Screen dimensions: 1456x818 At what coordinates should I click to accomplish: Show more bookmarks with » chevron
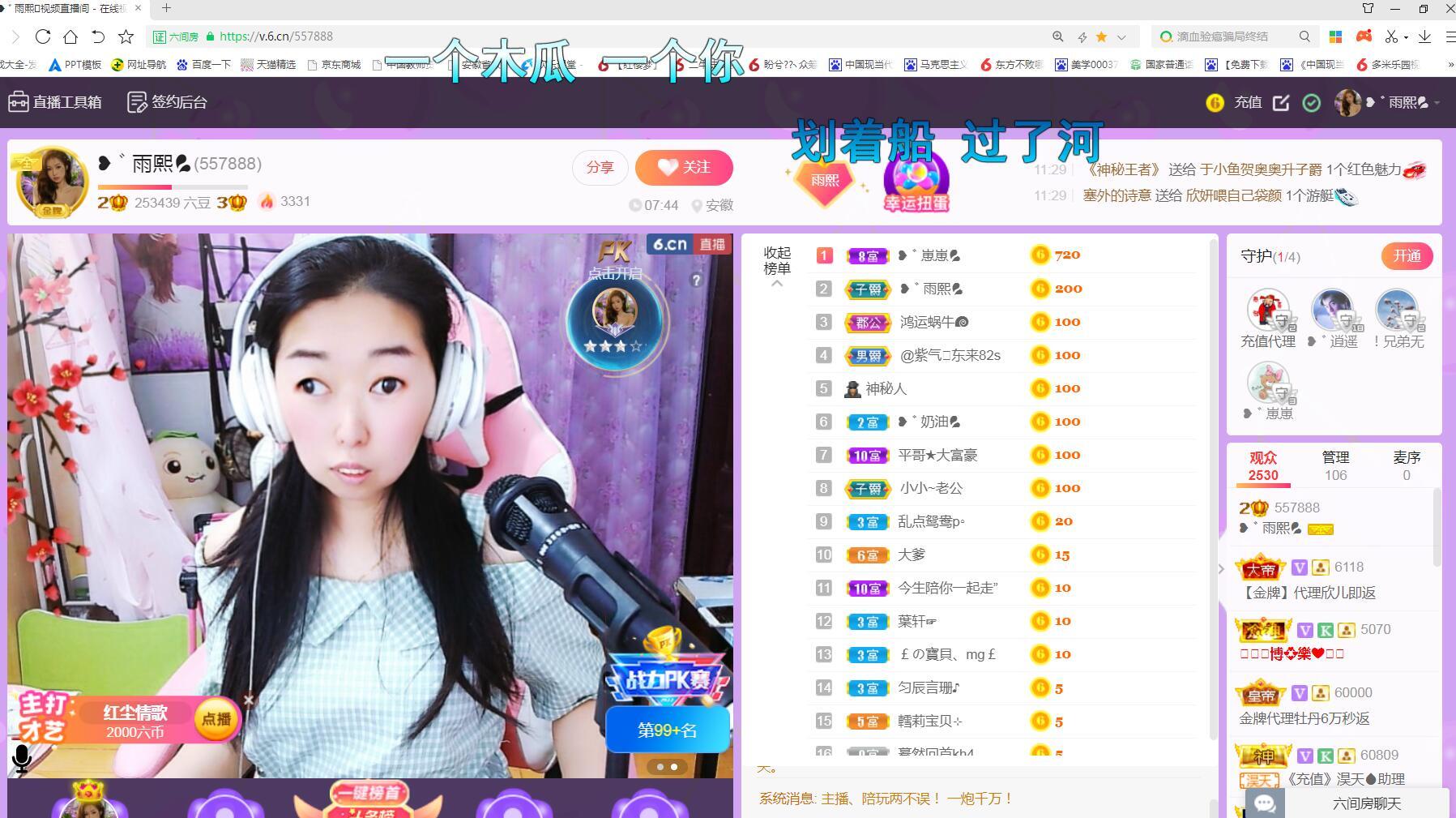coord(1450,64)
